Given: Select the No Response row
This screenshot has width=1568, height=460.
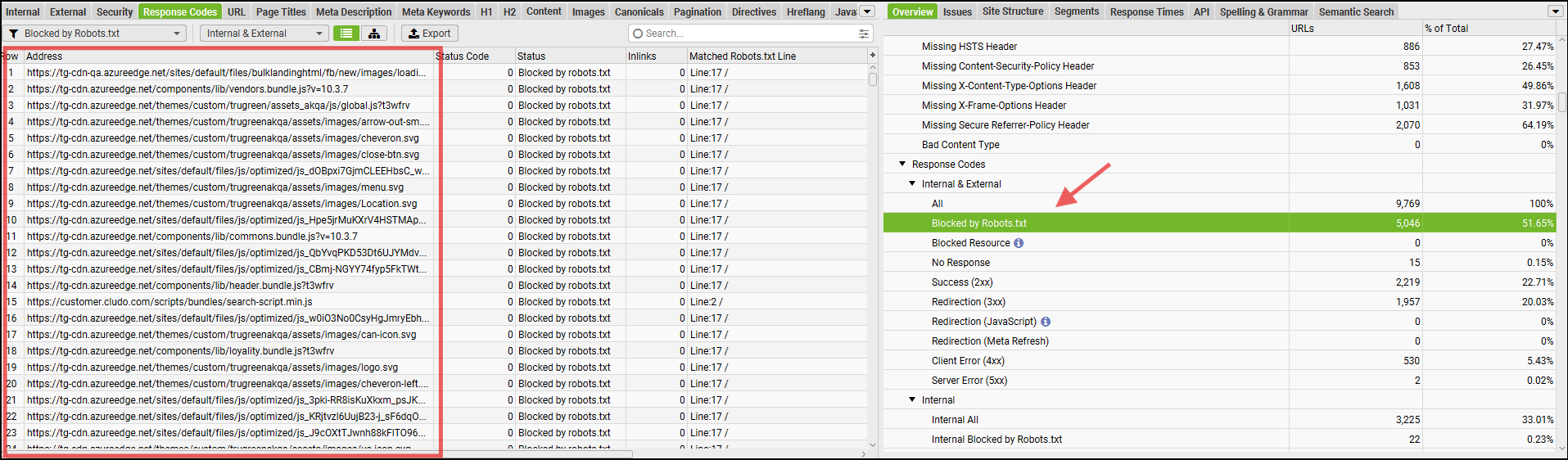Looking at the screenshot, I should point(1219,262).
